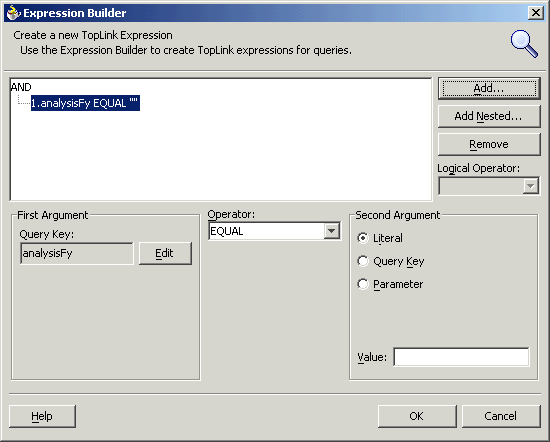Select the 1.analysisFy EQUAL "" expression

point(85,103)
